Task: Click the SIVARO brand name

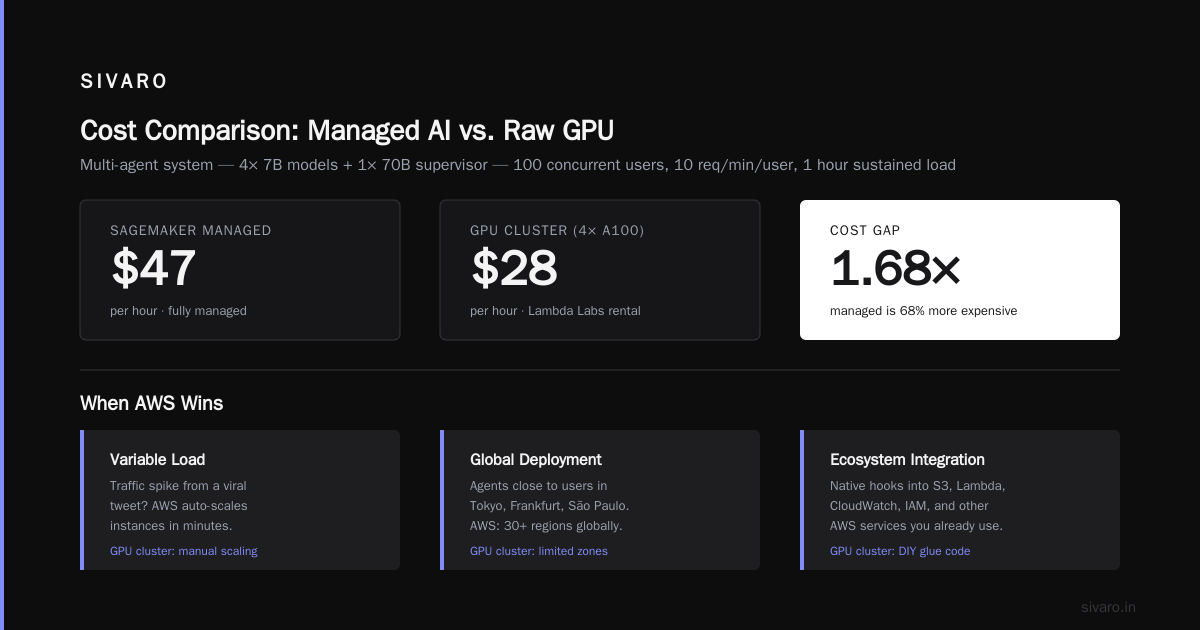Action: (x=124, y=82)
